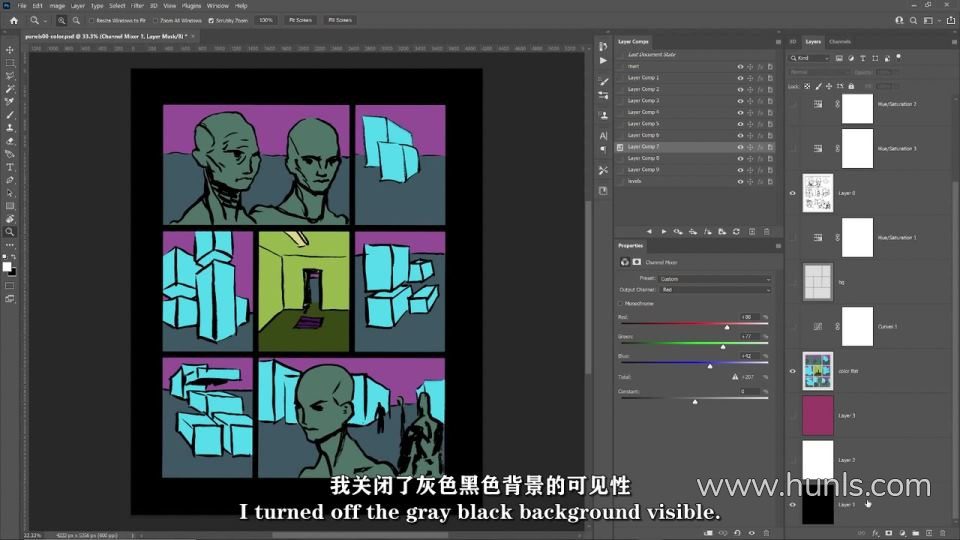Apply next layer comp arrow
The width and height of the screenshot is (960, 540).
coord(664,232)
